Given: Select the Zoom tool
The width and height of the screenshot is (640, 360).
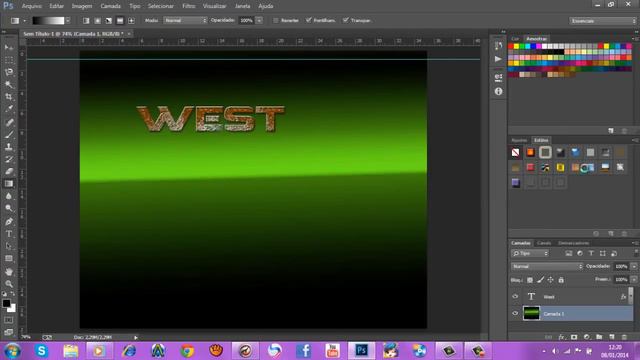Looking at the screenshot, I should (x=9, y=284).
